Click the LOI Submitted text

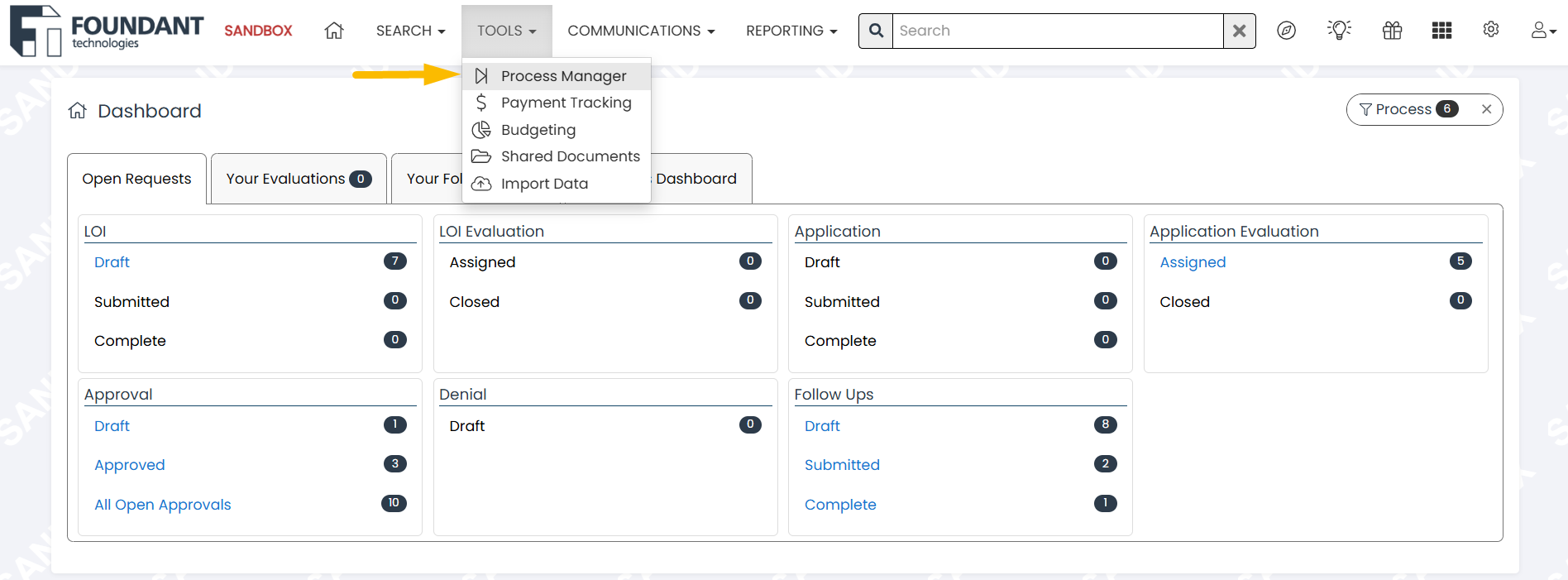[x=131, y=302]
